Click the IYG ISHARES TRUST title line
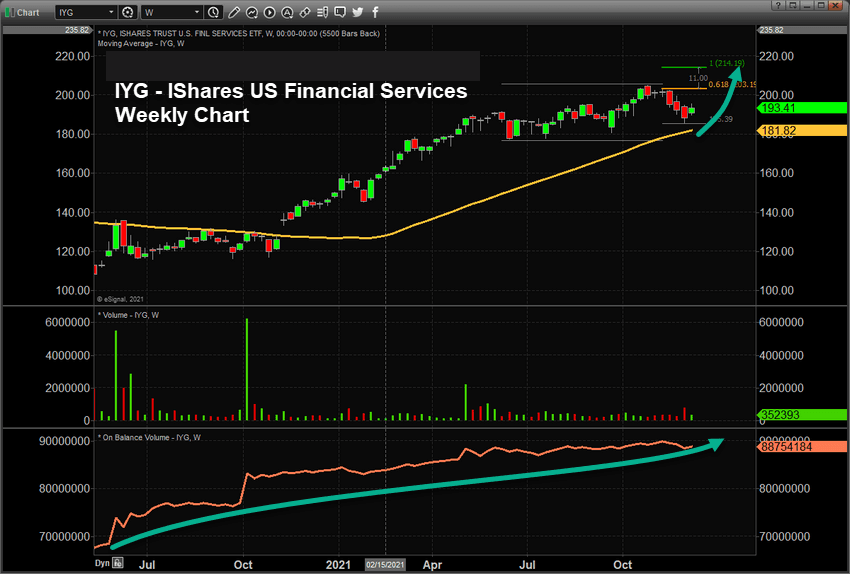The width and height of the screenshot is (850, 574). pos(239,34)
